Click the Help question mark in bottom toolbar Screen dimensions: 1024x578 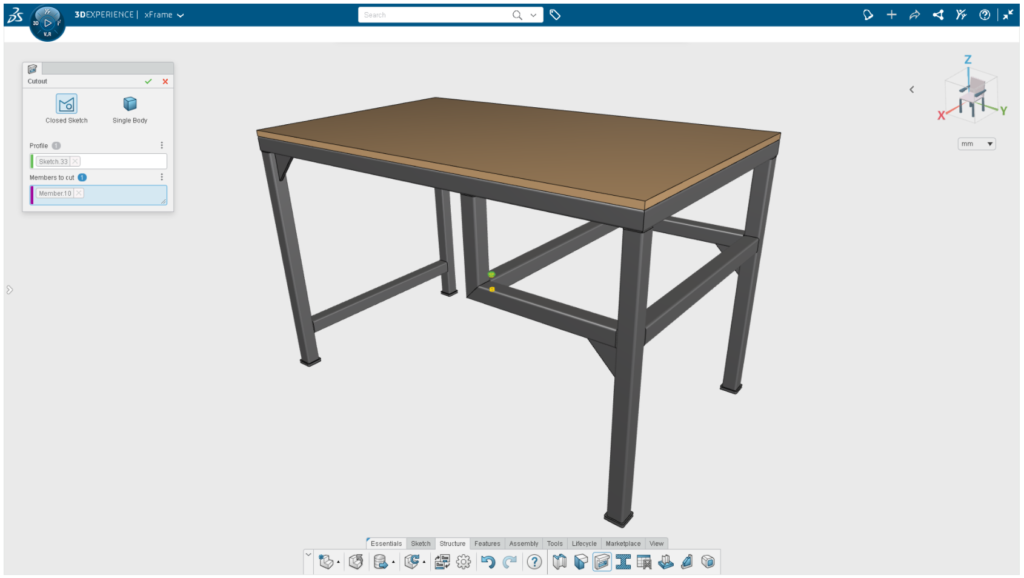coord(534,562)
